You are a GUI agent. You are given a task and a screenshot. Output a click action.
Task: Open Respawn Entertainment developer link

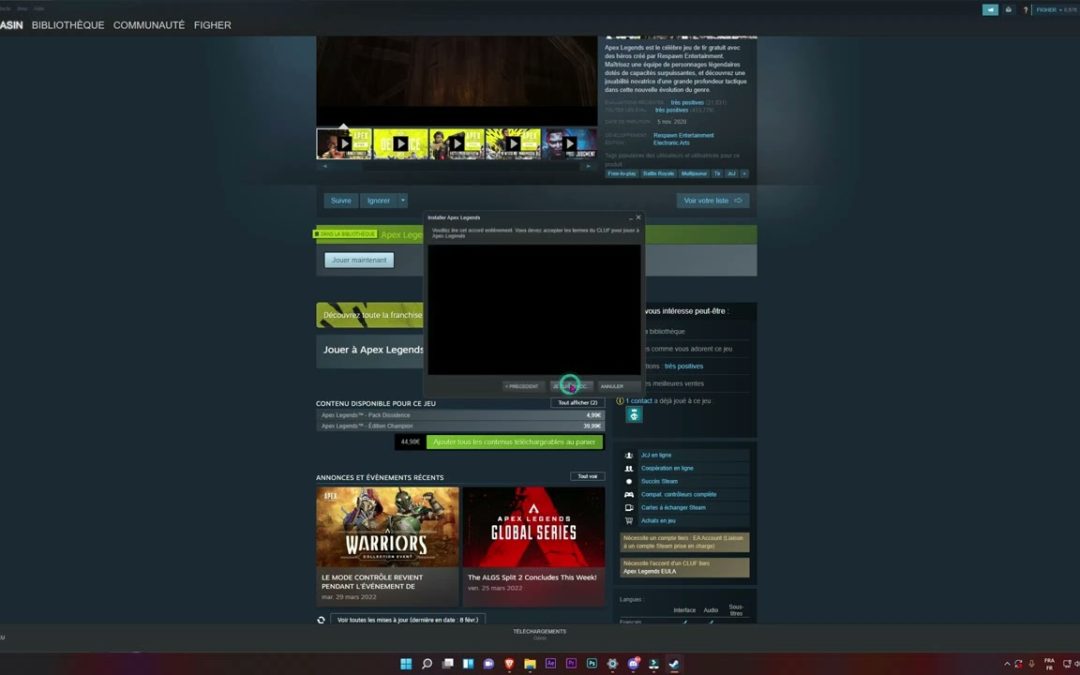pos(683,135)
